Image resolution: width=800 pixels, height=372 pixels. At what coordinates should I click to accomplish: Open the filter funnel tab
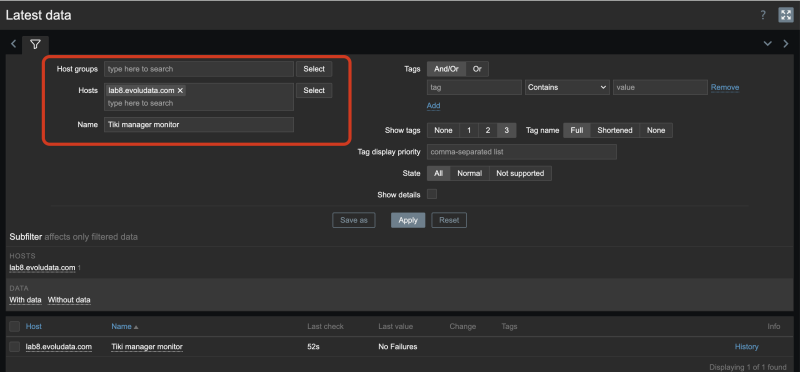coord(35,45)
